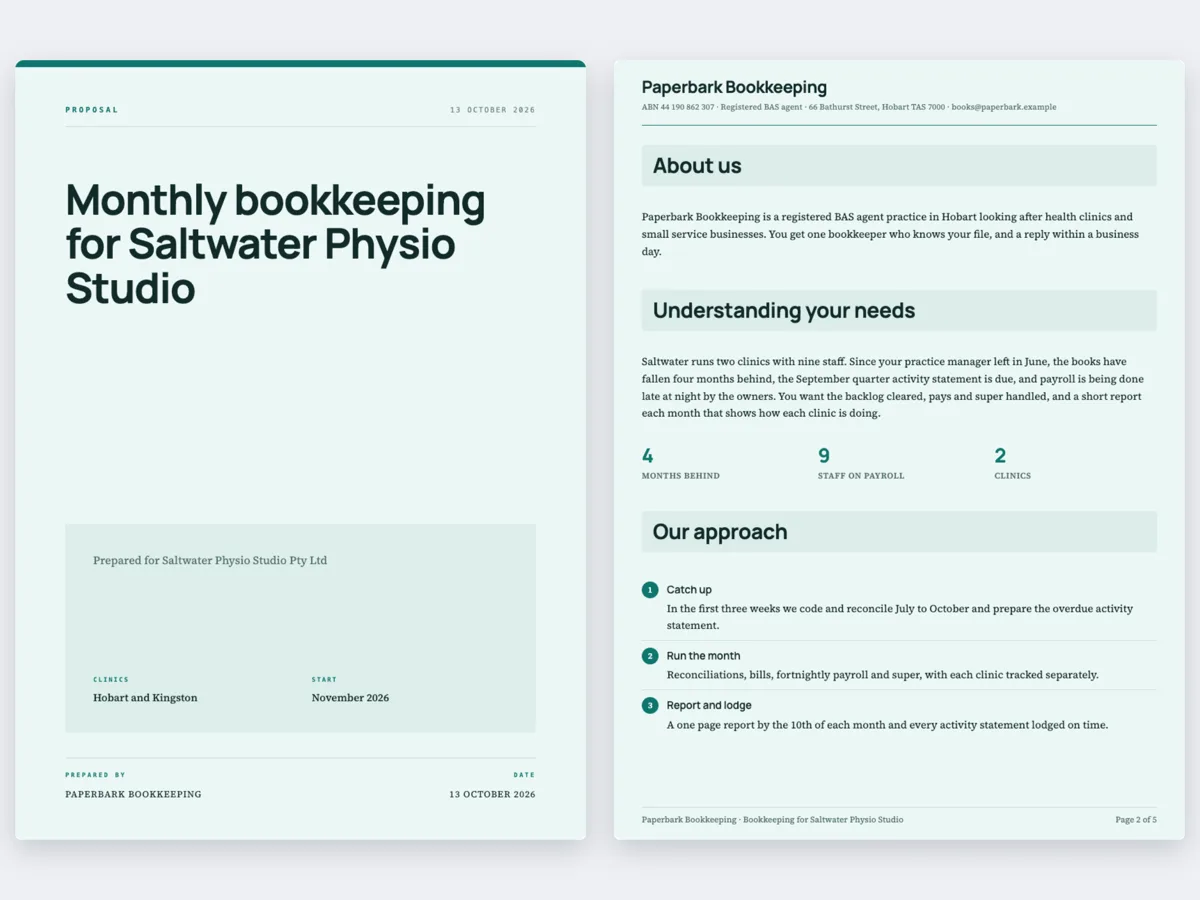The width and height of the screenshot is (1200, 900).
Task: Click the 'Page 2 of 5' indicator
Action: (x=1136, y=820)
